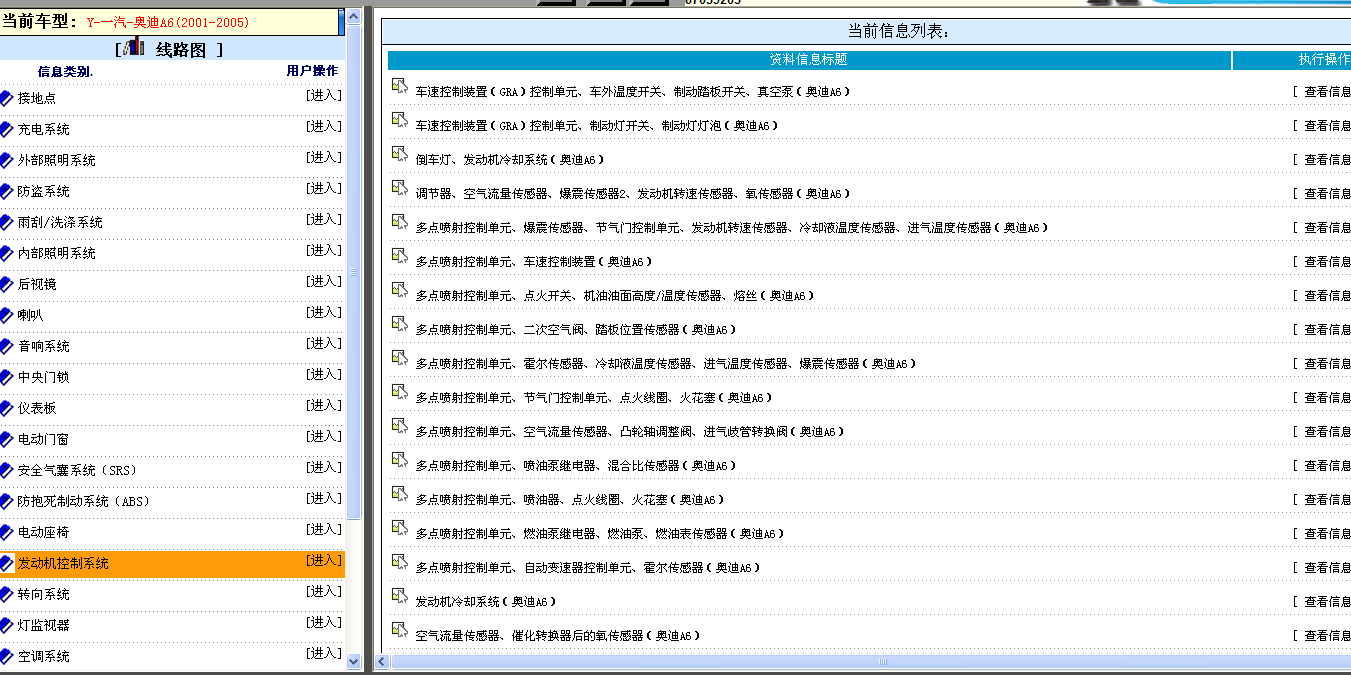
Task: View info for 节气门控制单元、点火线圈 row
Action: (1327, 398)
